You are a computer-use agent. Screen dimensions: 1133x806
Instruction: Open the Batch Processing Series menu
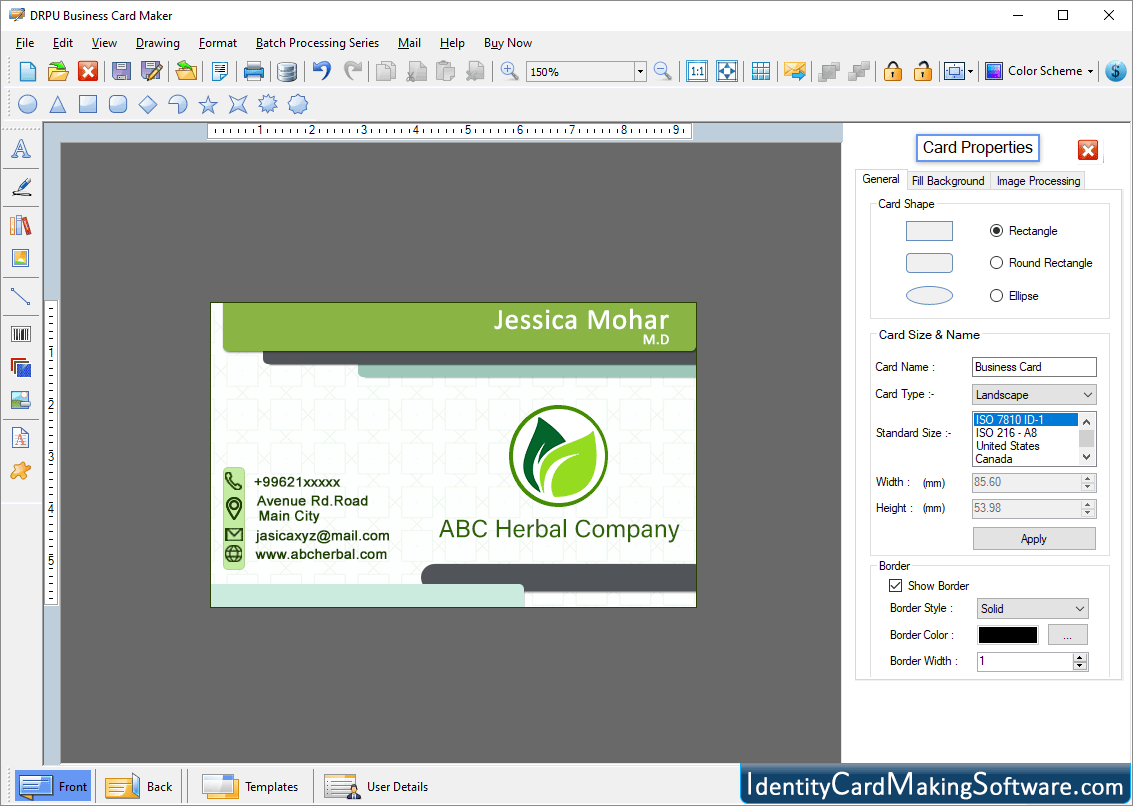(317, 43)
